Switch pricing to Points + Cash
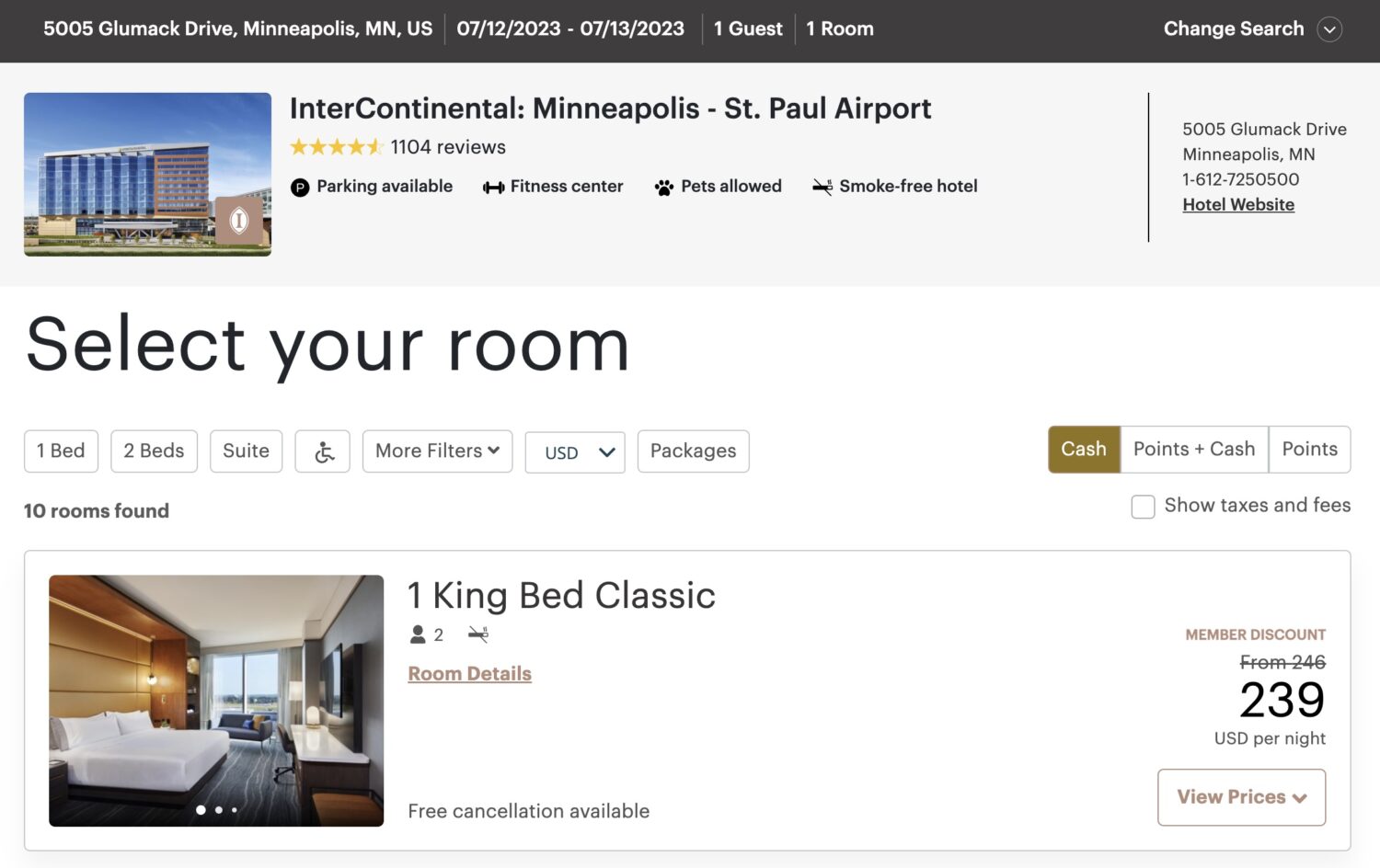Viewport: 1380px width, 868px height. pos(1194,450)
